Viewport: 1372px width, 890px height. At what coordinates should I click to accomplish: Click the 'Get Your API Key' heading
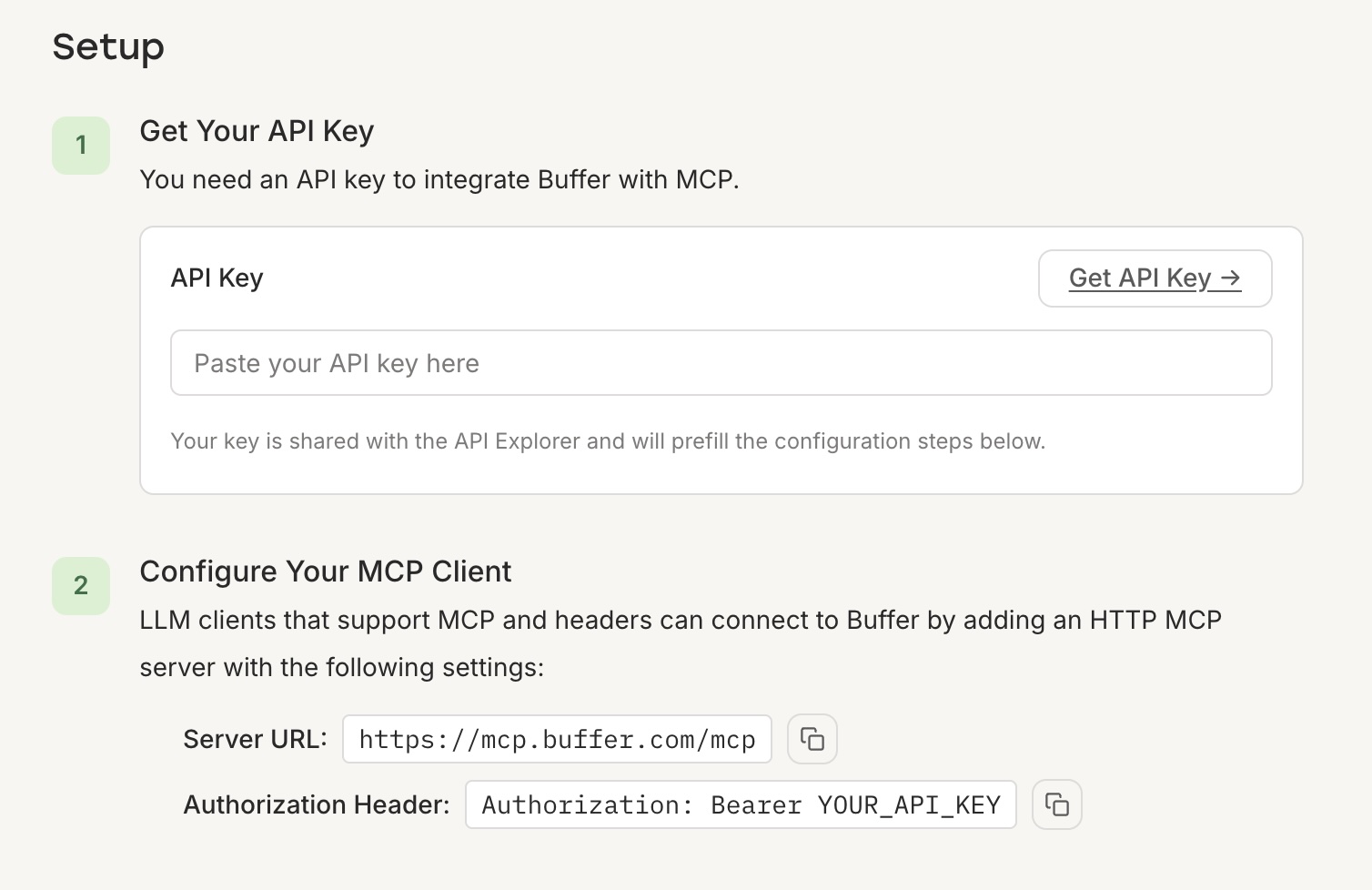(x=257, y=131)
